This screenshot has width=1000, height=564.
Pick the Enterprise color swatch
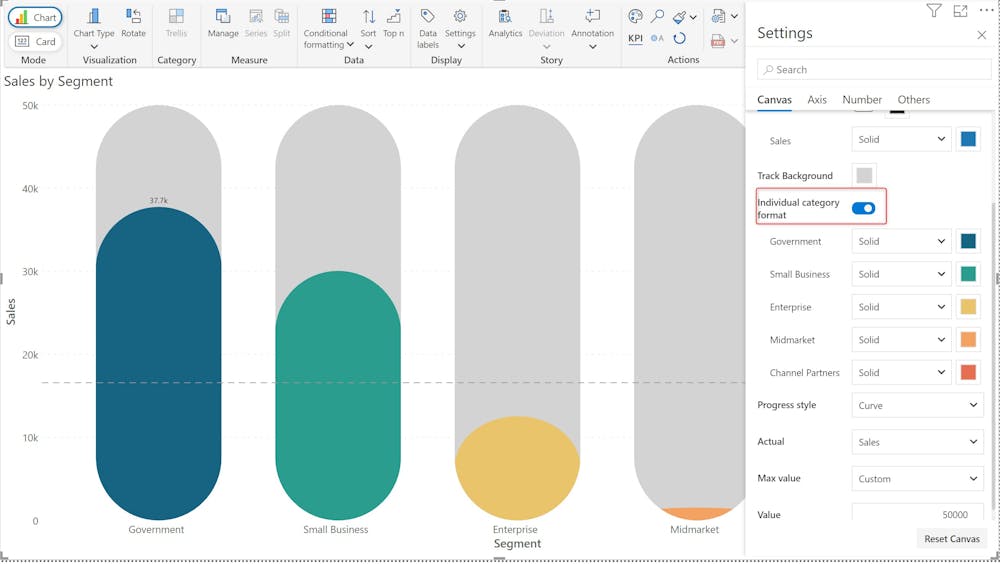point(968,307)
